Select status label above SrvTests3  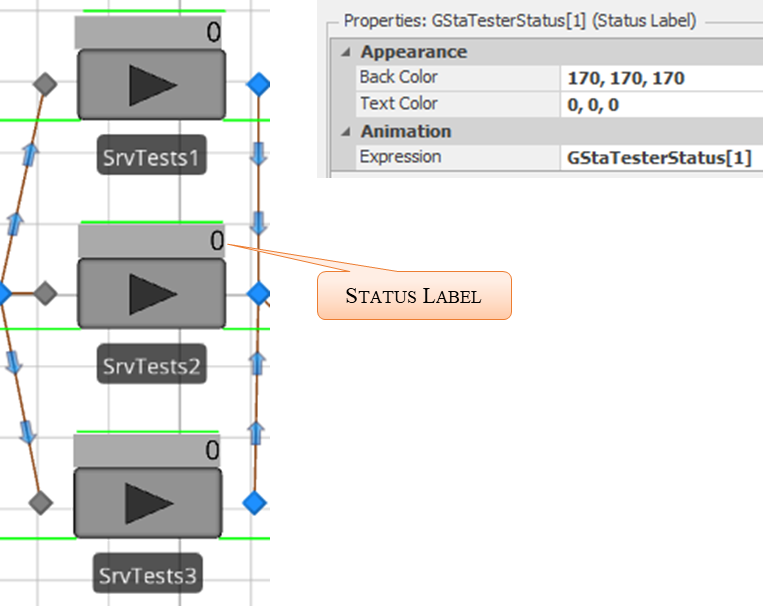click(x=148, y=450)
